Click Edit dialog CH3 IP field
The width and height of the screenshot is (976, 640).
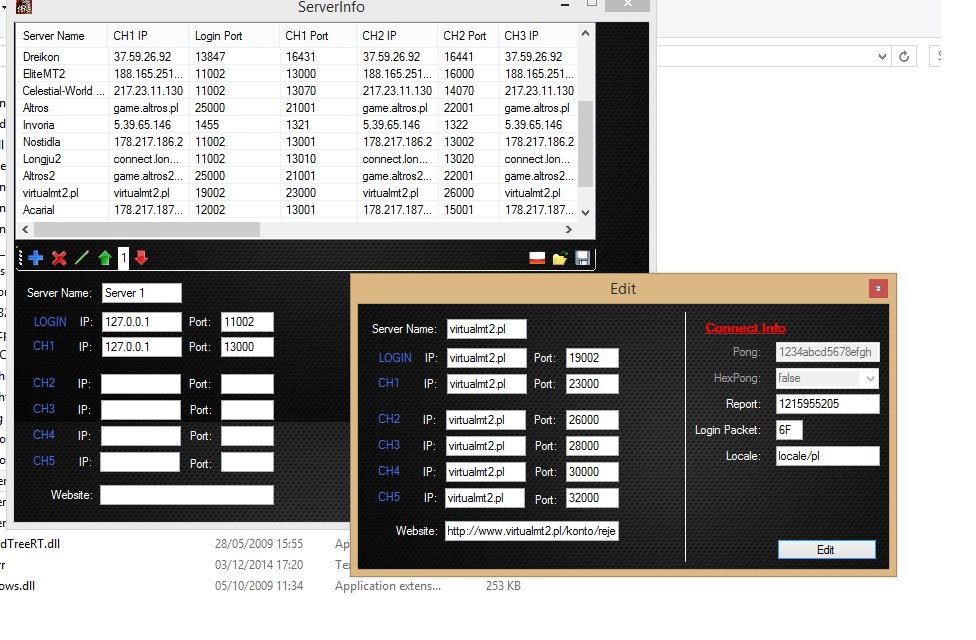(486, 446)
